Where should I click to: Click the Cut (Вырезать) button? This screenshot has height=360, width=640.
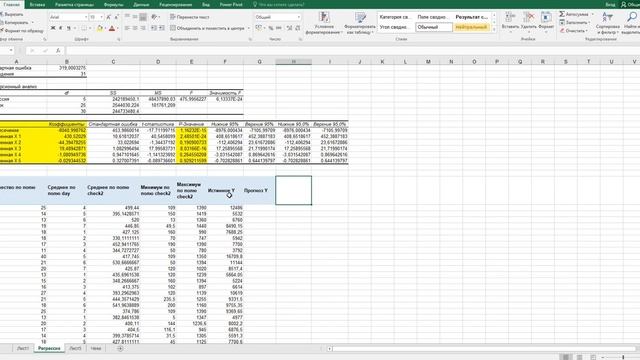pos(12,14)
